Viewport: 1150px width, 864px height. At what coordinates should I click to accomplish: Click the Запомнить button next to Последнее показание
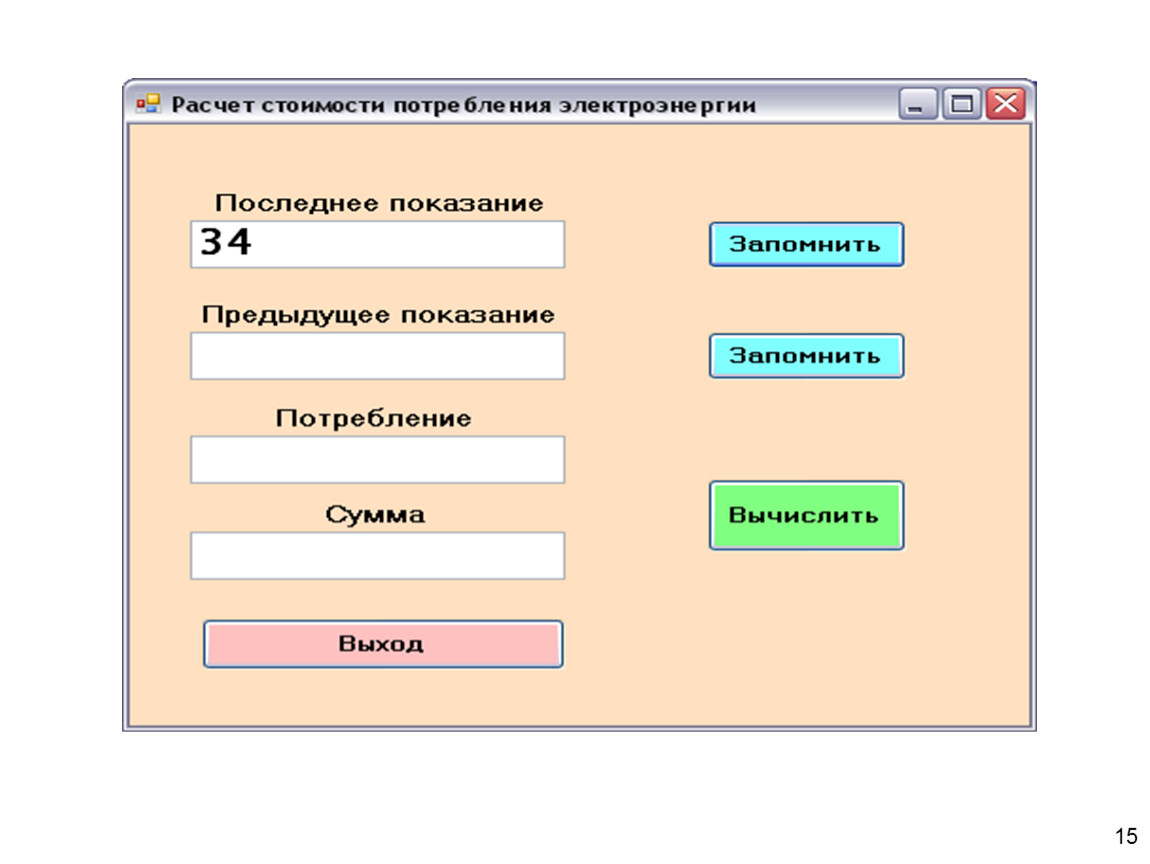click(x=806, y=244)
